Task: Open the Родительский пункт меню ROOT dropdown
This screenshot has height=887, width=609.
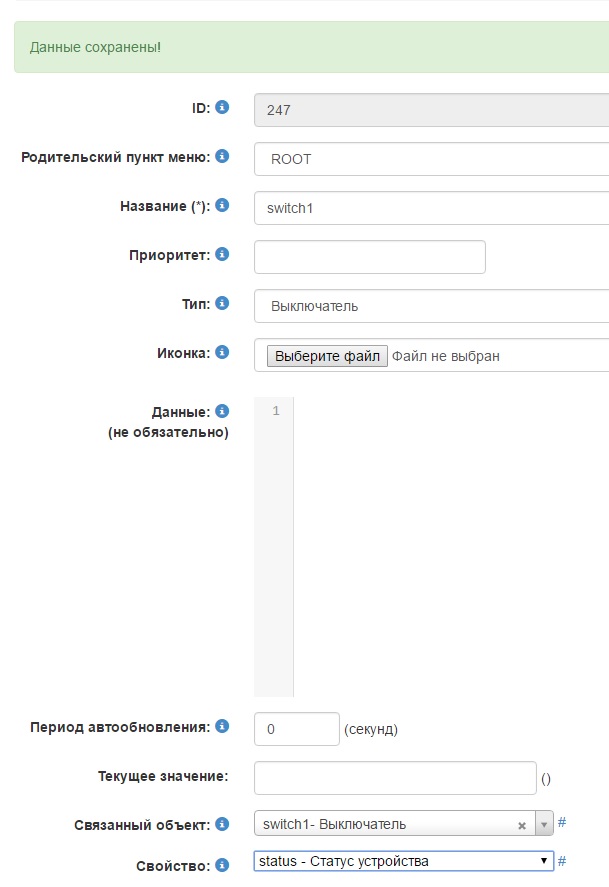Action: 431,159
